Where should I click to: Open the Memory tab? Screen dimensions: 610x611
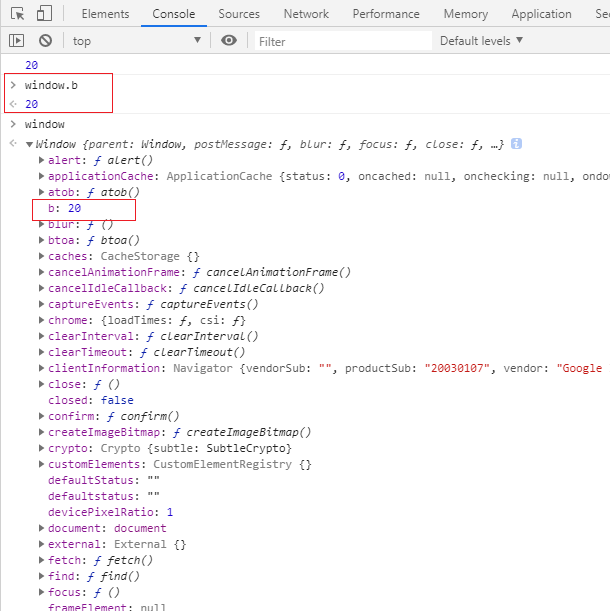(465, 14)
